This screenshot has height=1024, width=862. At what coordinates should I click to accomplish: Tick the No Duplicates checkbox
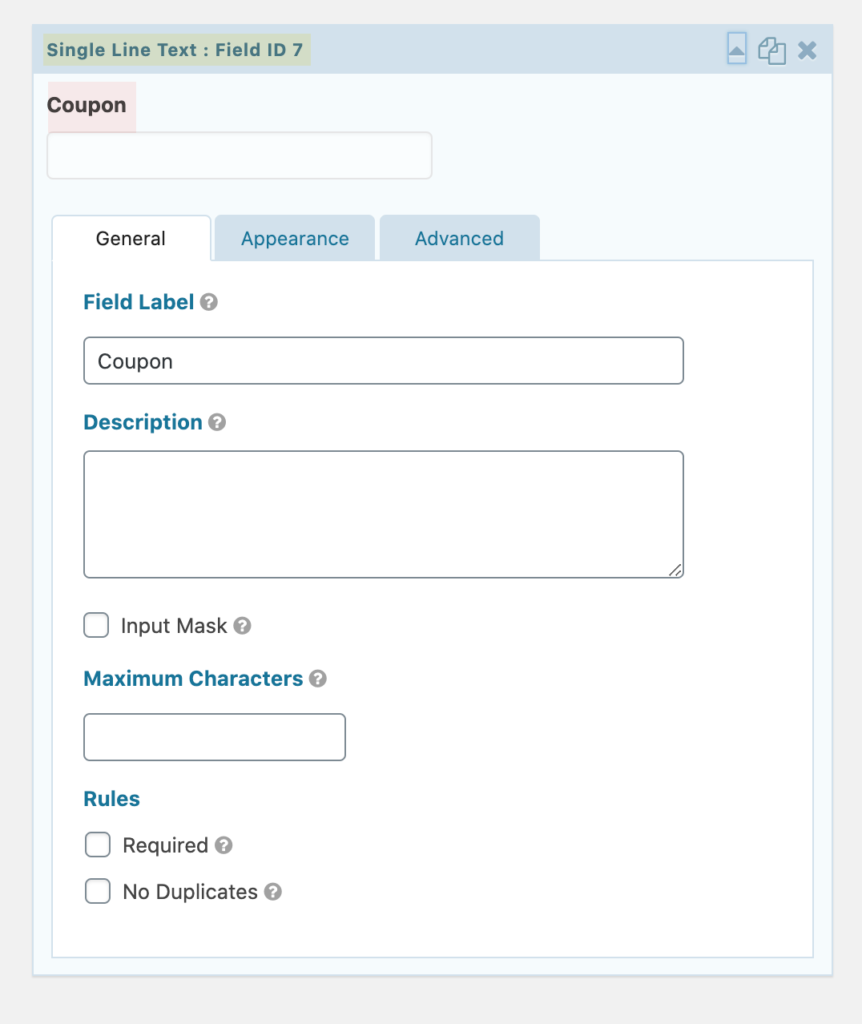[97, 891]
